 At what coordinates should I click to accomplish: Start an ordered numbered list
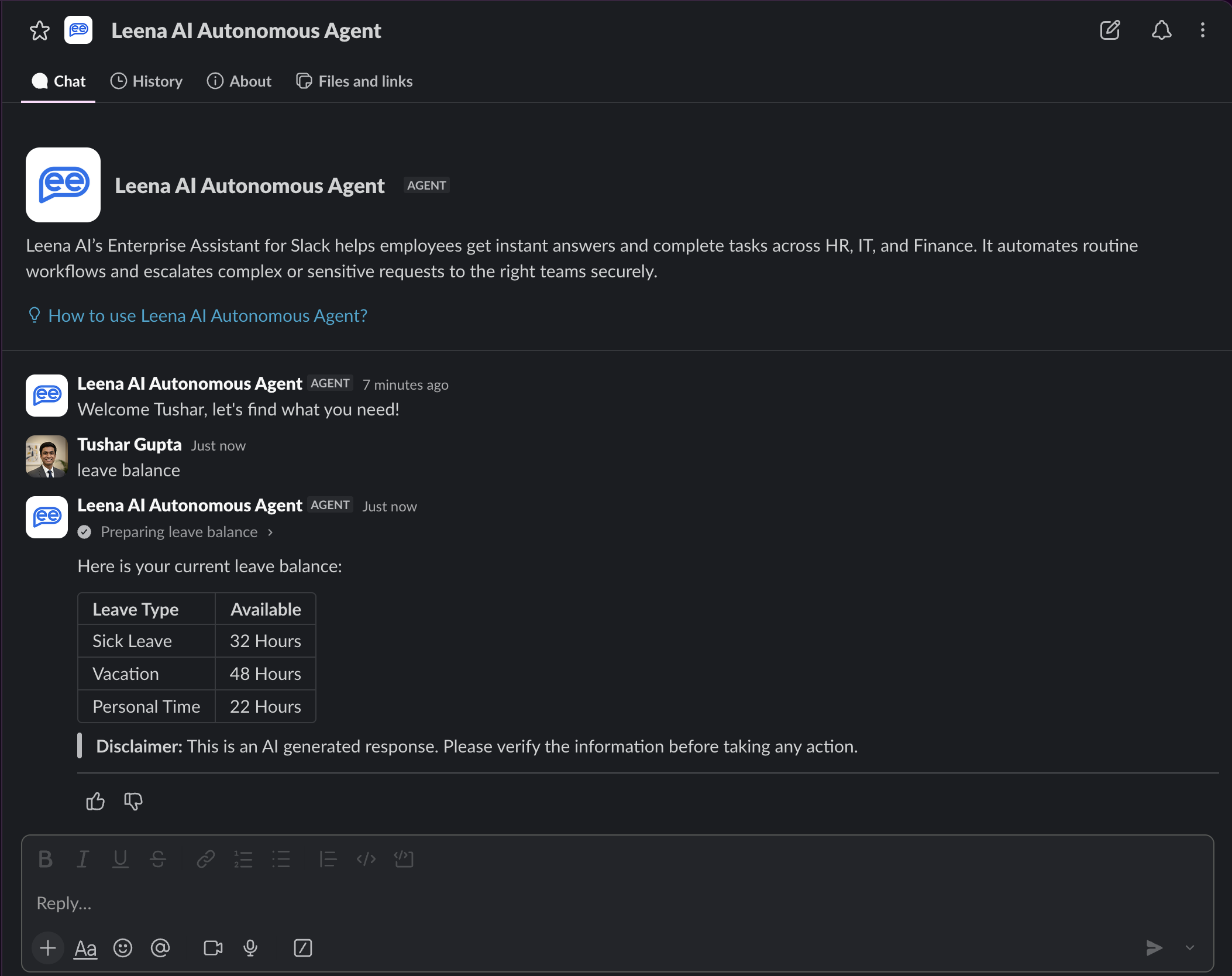click(243, 859)
